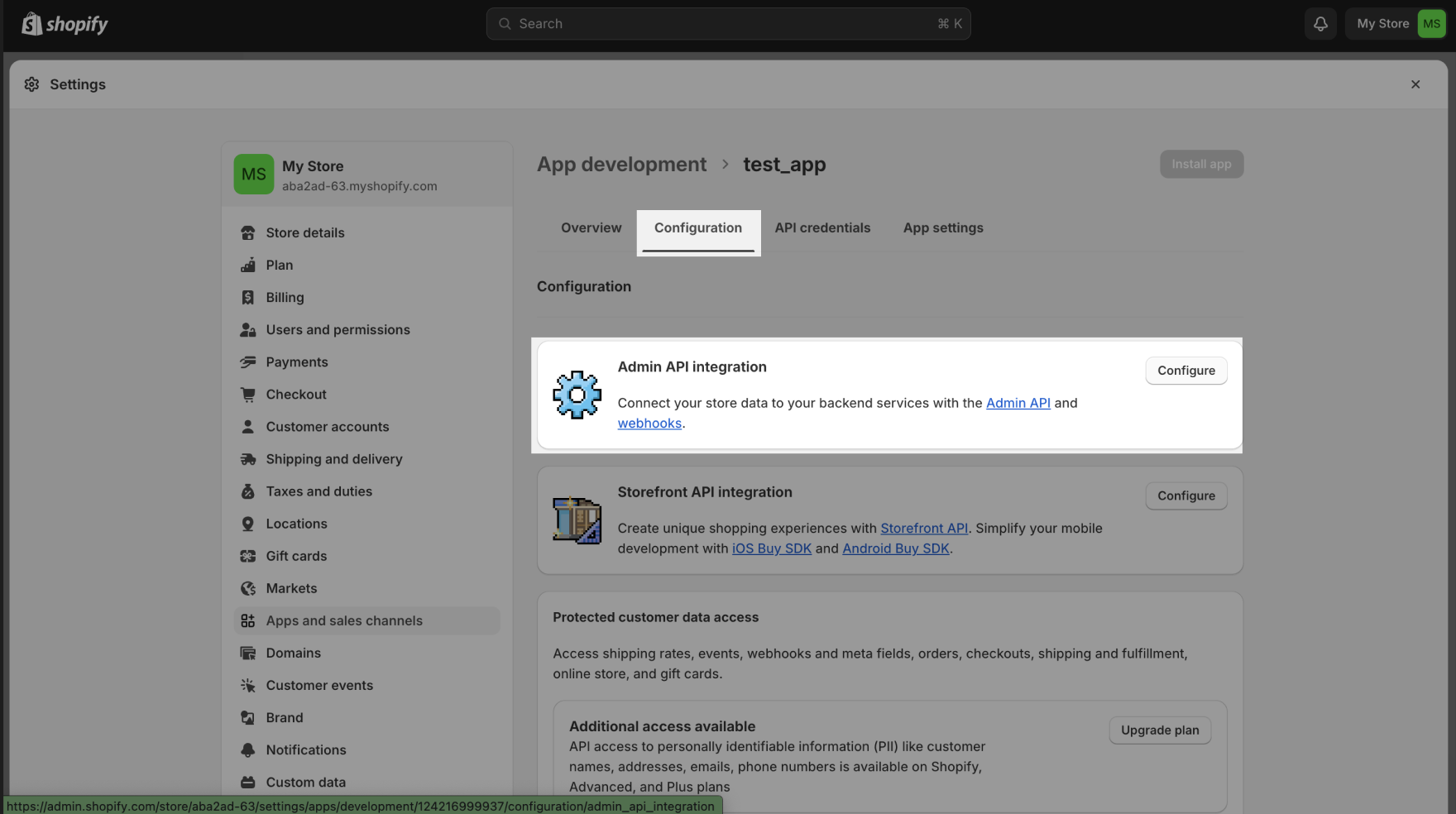The width and height of the screenshot is (1456, 814).
Task: Click the MS store avatar in top right
Action: 1431,23
